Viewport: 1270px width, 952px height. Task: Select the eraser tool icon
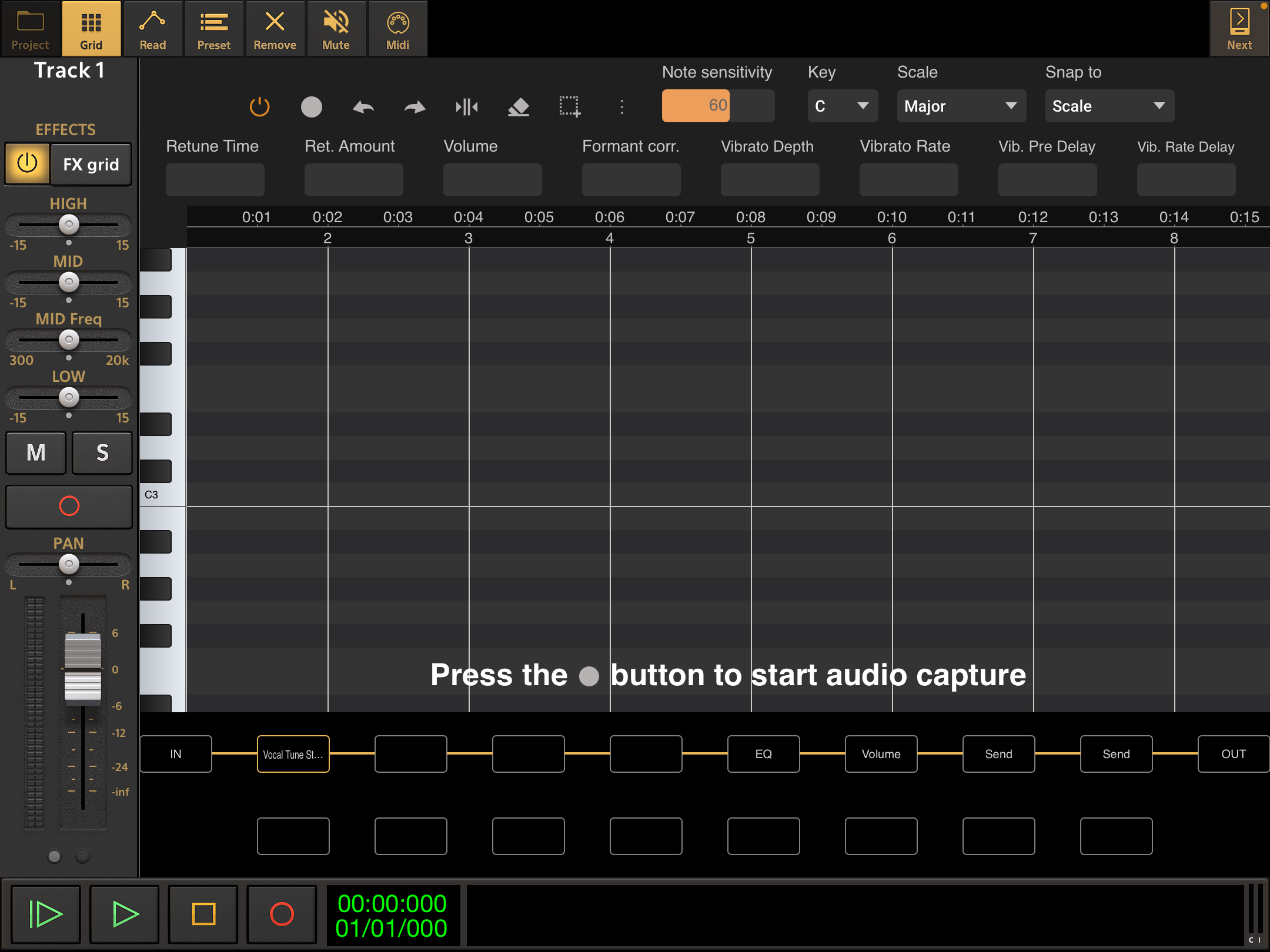point(518,107)
